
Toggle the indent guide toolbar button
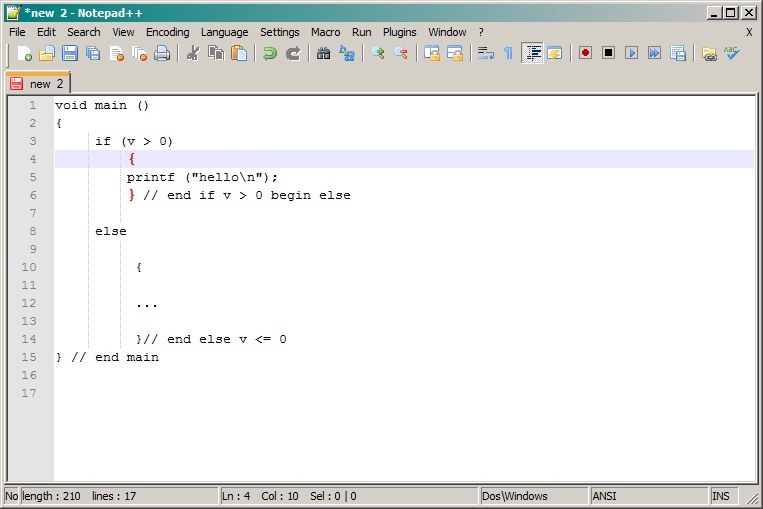pyautogui.click(x=532, y=53)
